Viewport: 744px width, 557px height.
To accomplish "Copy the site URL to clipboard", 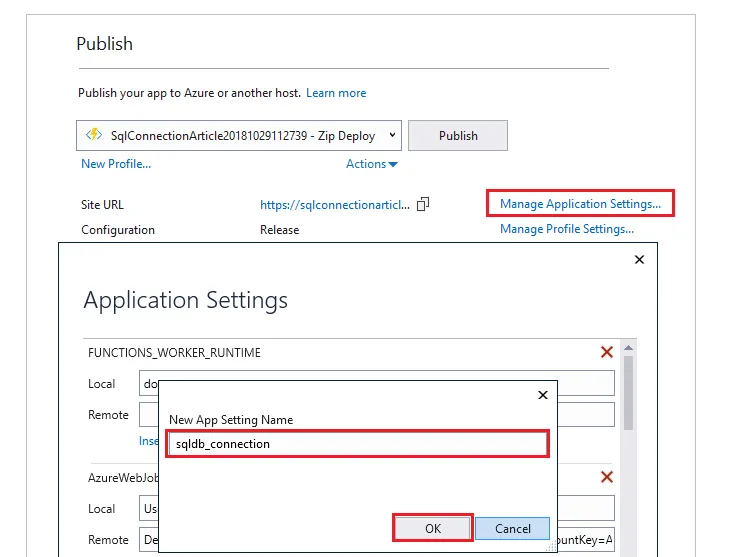I will tap(423, 204).
